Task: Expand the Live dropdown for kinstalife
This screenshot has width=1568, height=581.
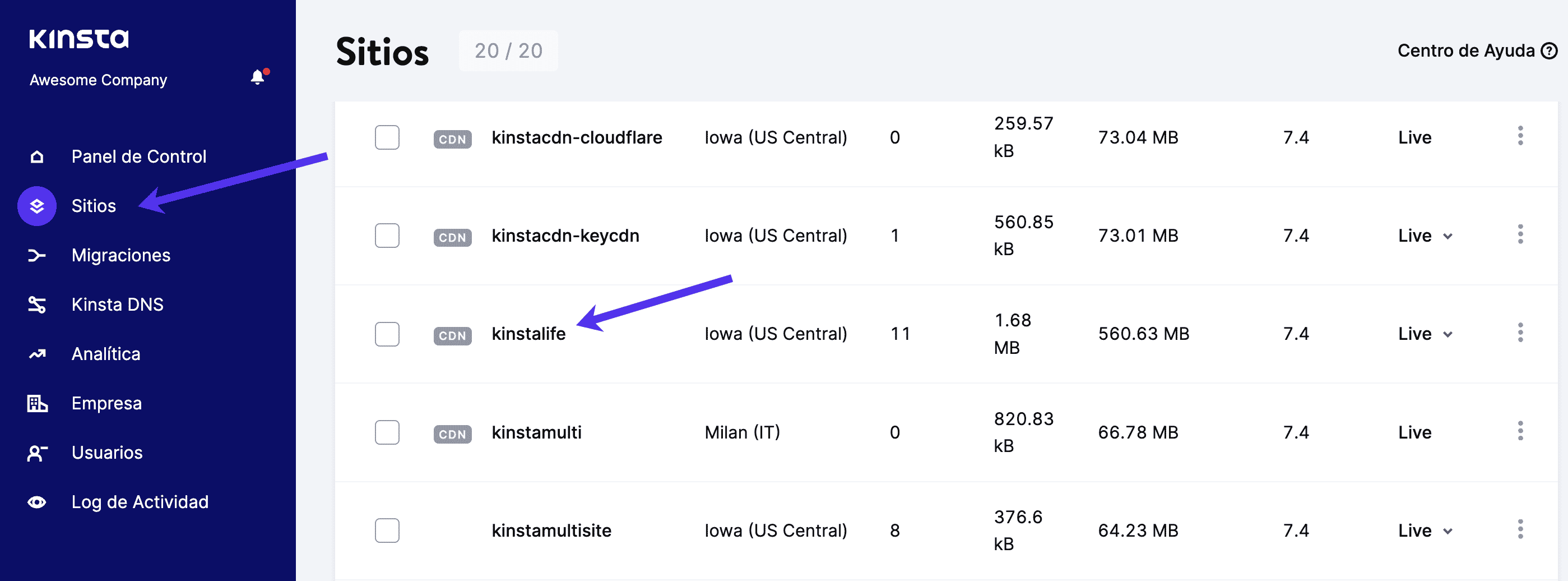Action: [1448, 334]
